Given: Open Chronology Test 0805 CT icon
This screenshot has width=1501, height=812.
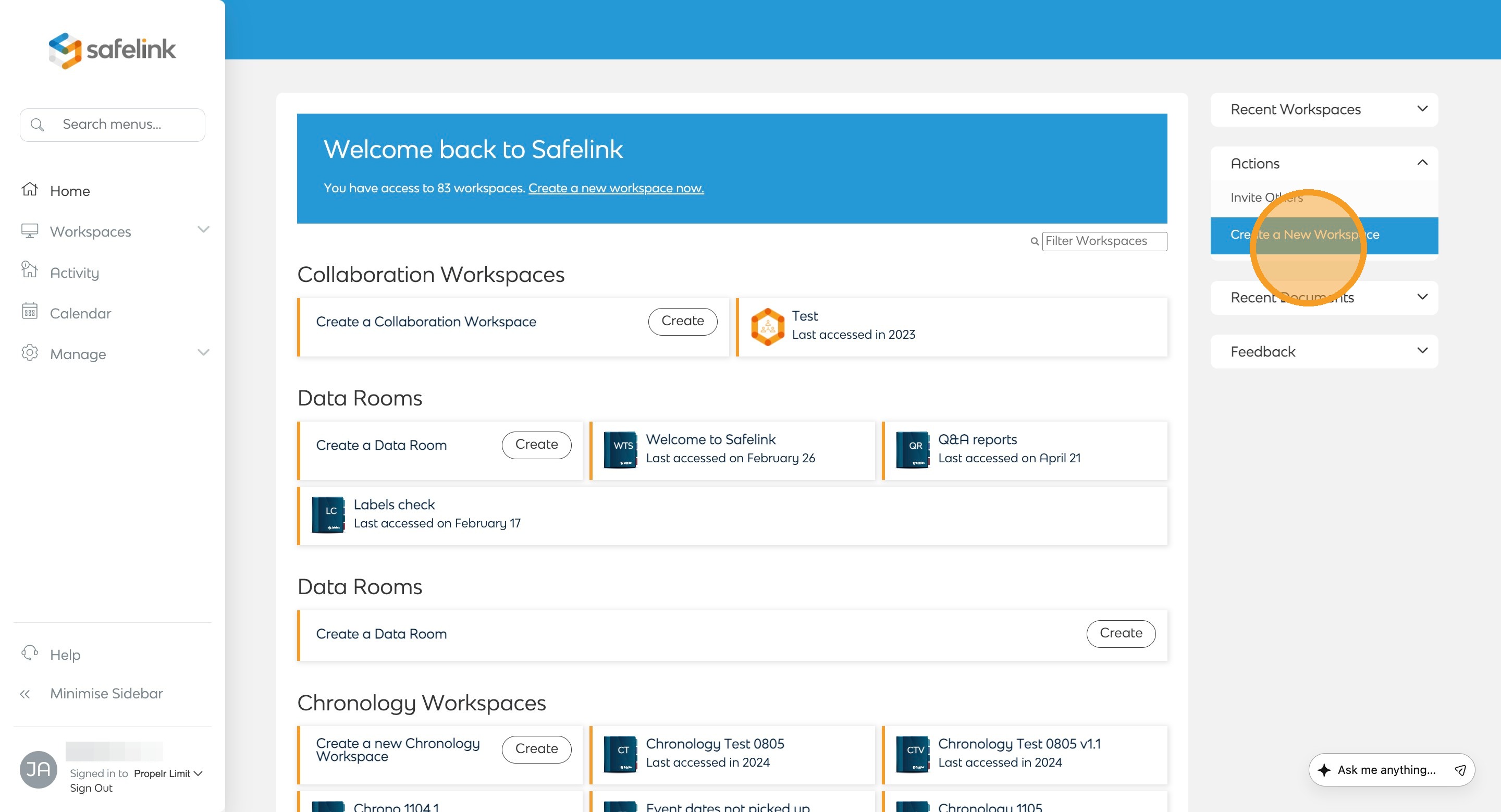Looking at the screenshot, I should [x=620, y=754].
